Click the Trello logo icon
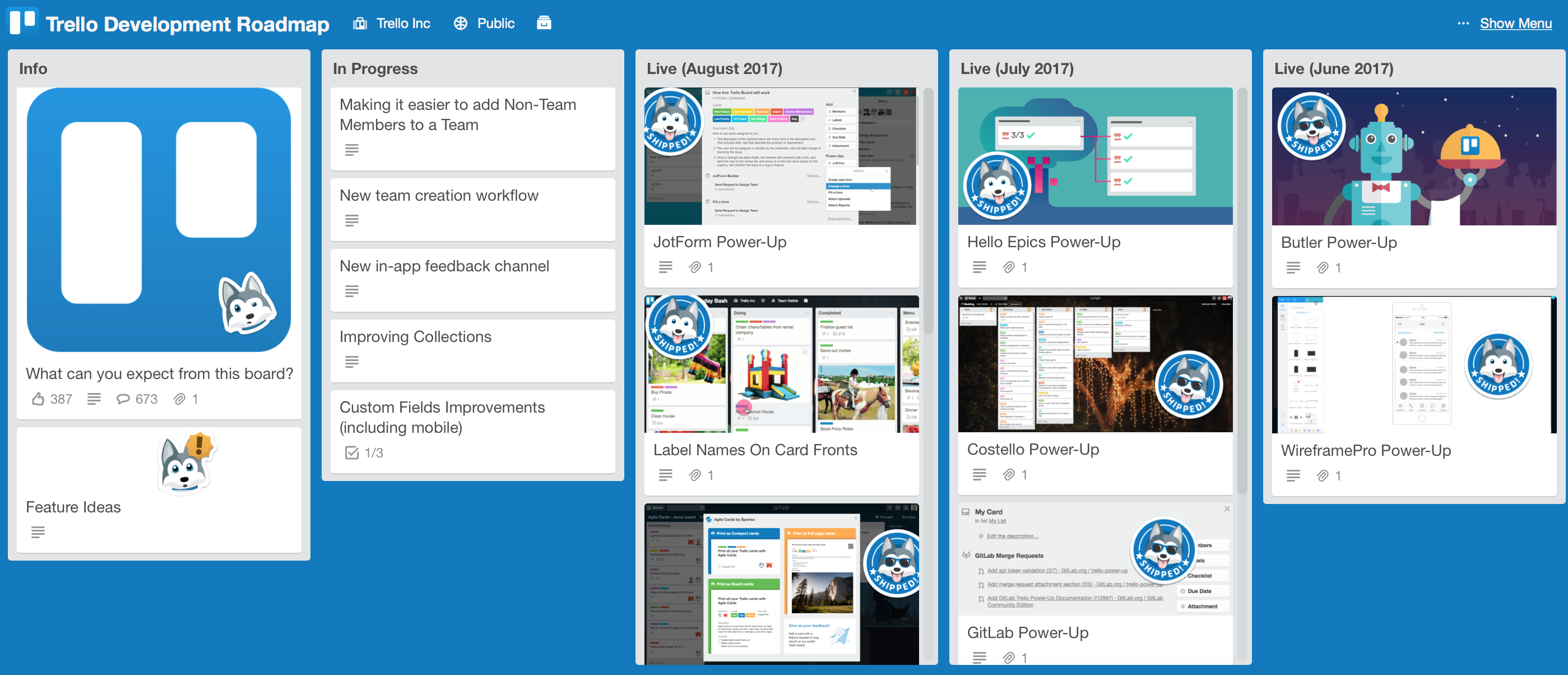The width and height of the screenshot is (1568, 675). [x=22, y=22]
